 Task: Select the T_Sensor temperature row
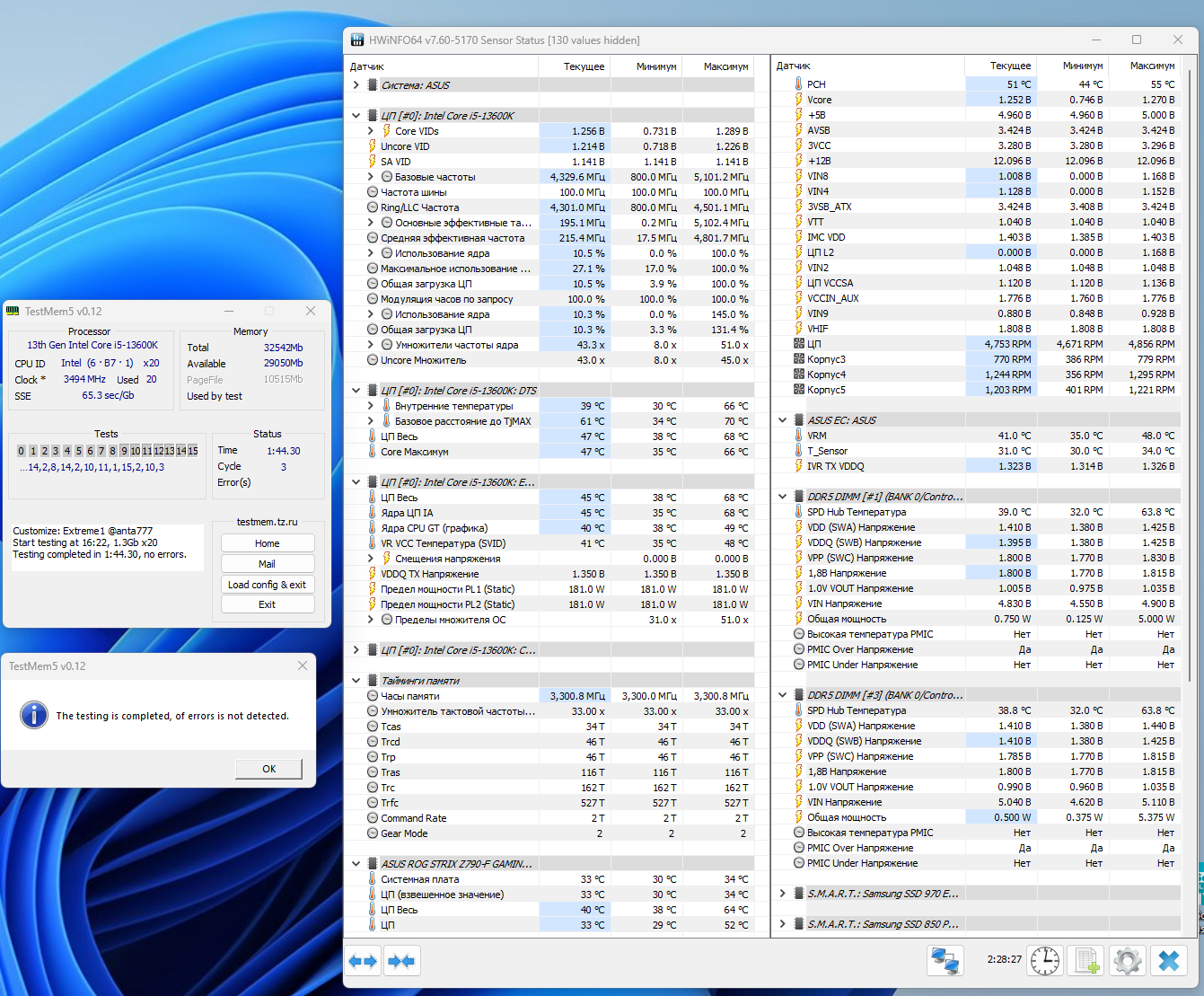pyautogui.click(x=976, y=451)
